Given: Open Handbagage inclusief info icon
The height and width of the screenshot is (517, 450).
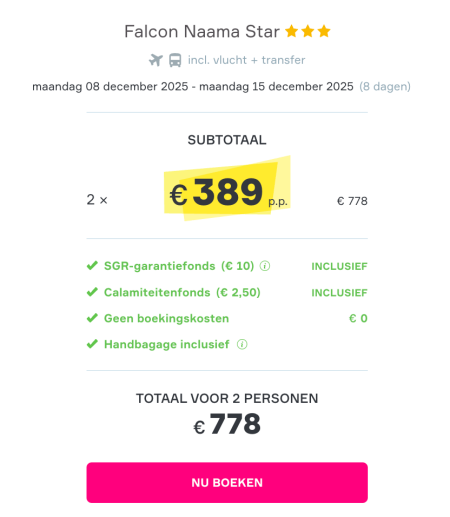Looking at the screenshot, I should (242, 344).
